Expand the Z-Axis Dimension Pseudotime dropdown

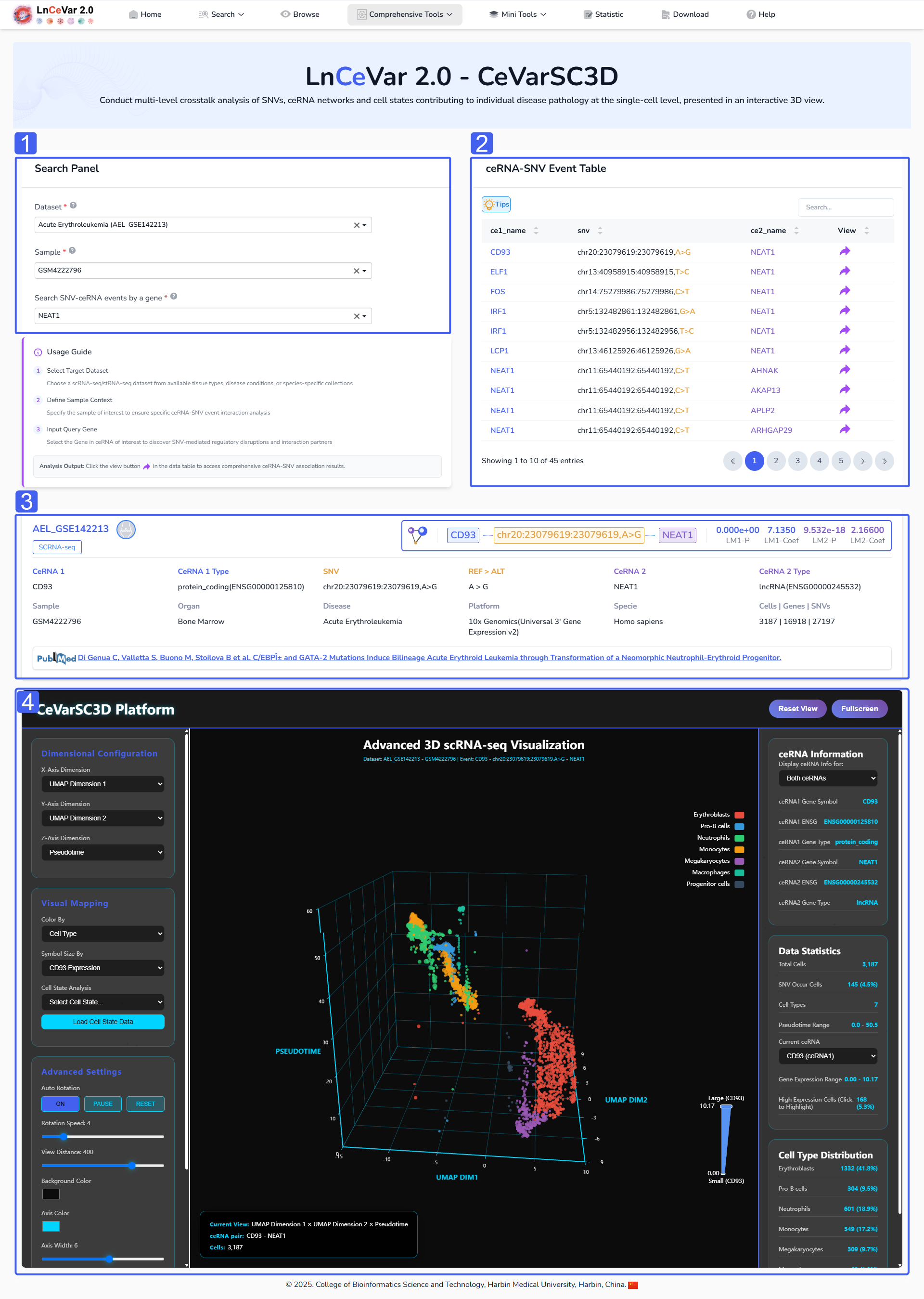(x=103, y=852)
